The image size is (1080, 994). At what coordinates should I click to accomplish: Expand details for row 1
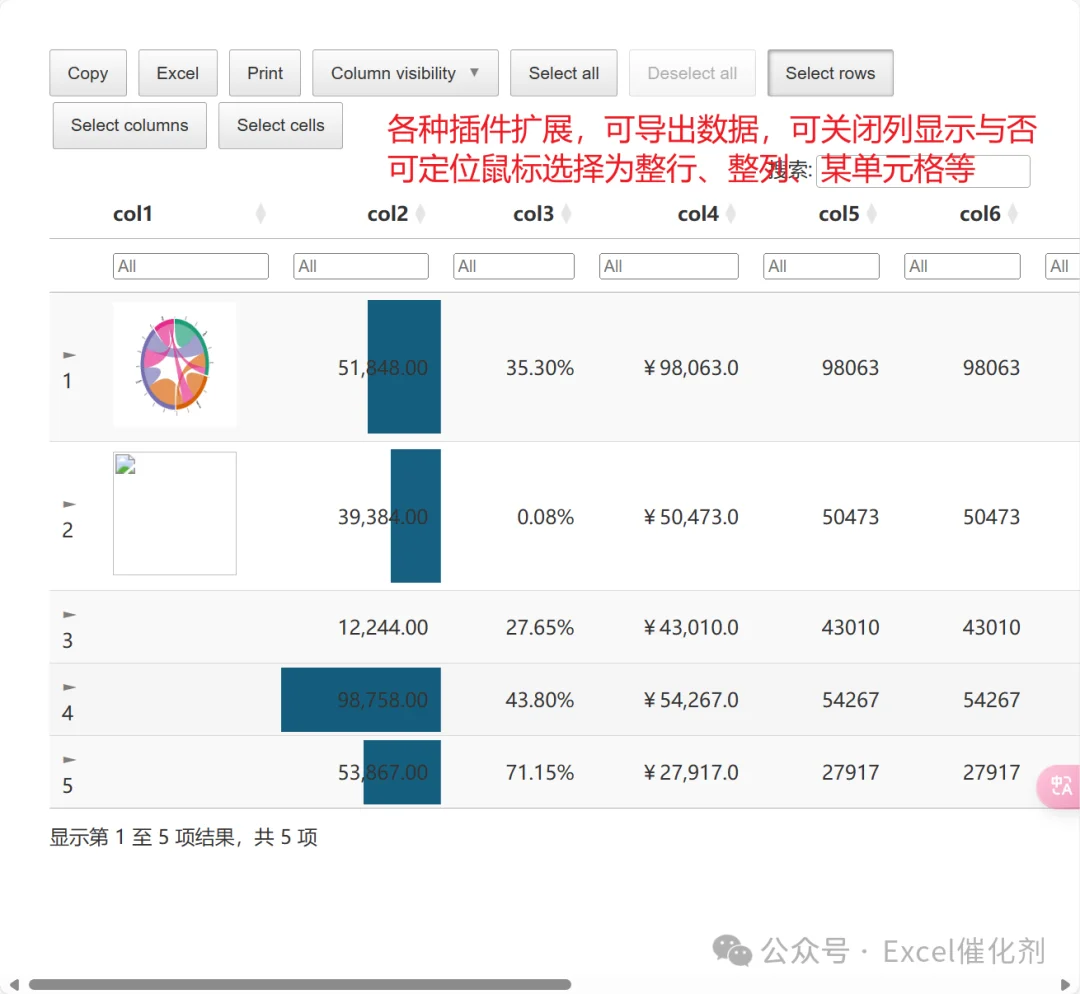69,355
